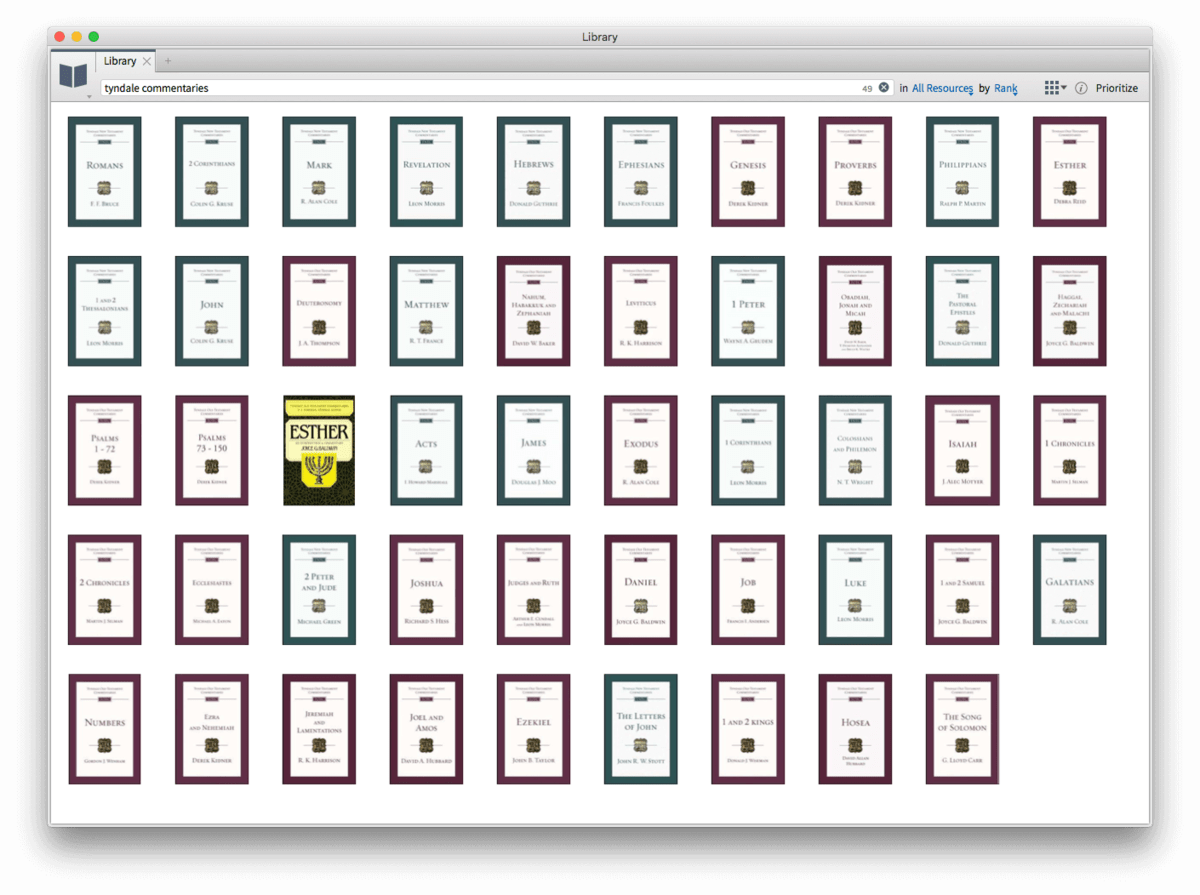This screenshot has height=895, width=1200.
Task: Click in the tyndale commentaries search field
Action: pyautogui.click(x=480, y=88)
